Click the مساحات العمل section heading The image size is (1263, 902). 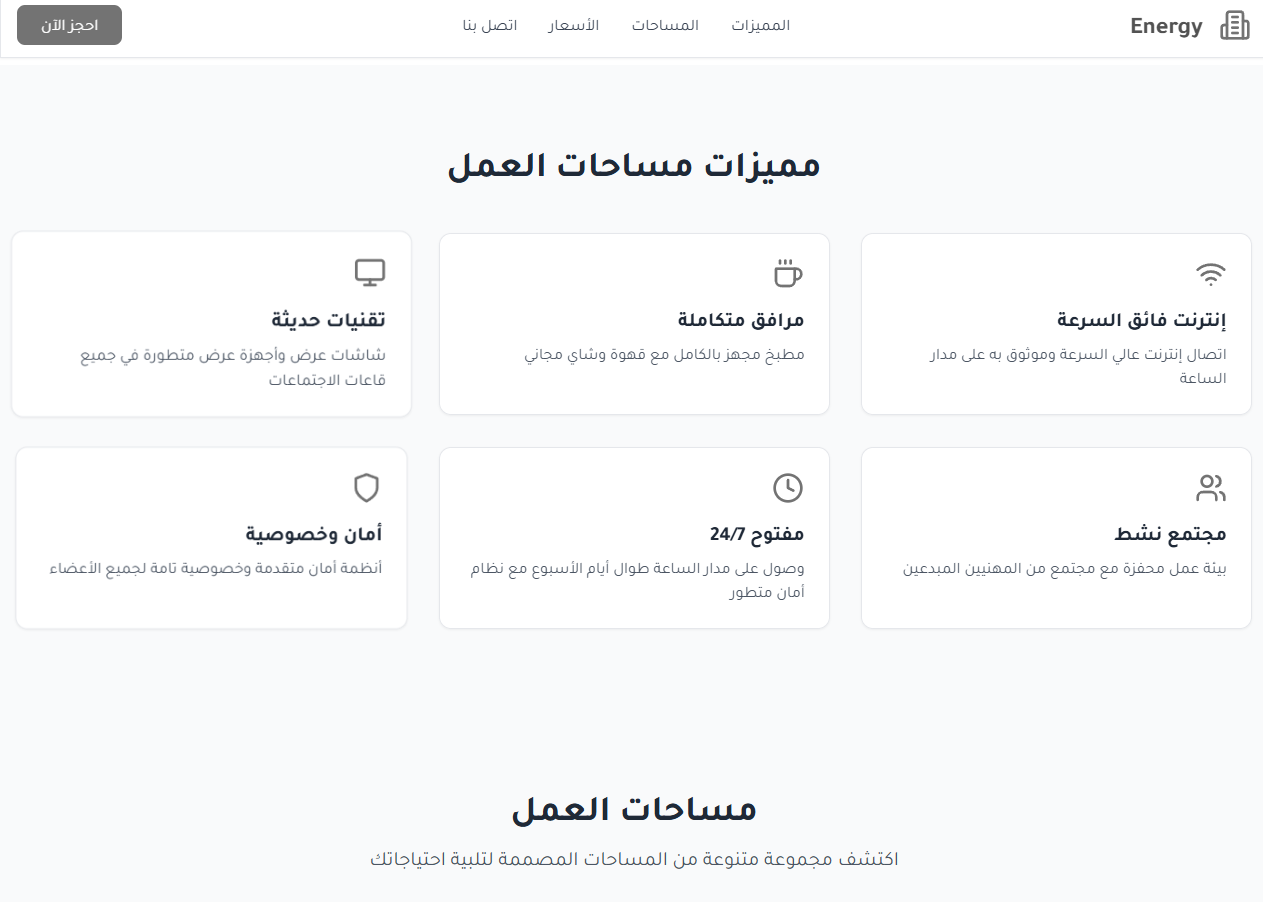click(x=633, y=809)
